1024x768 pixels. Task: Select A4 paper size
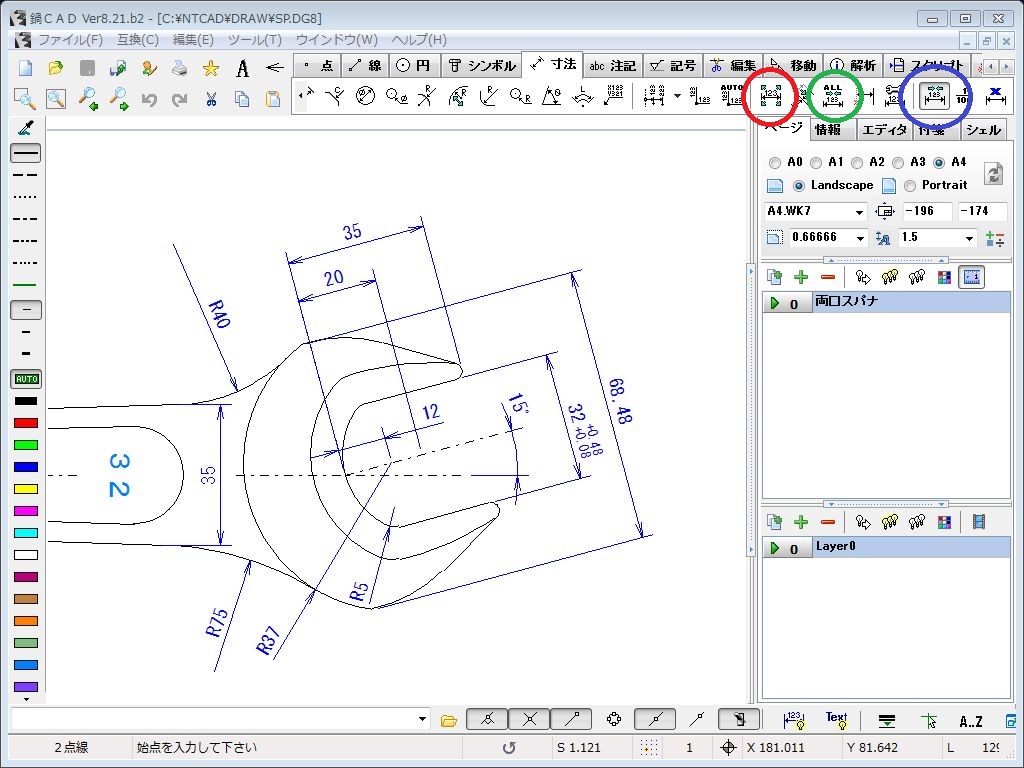939,163
